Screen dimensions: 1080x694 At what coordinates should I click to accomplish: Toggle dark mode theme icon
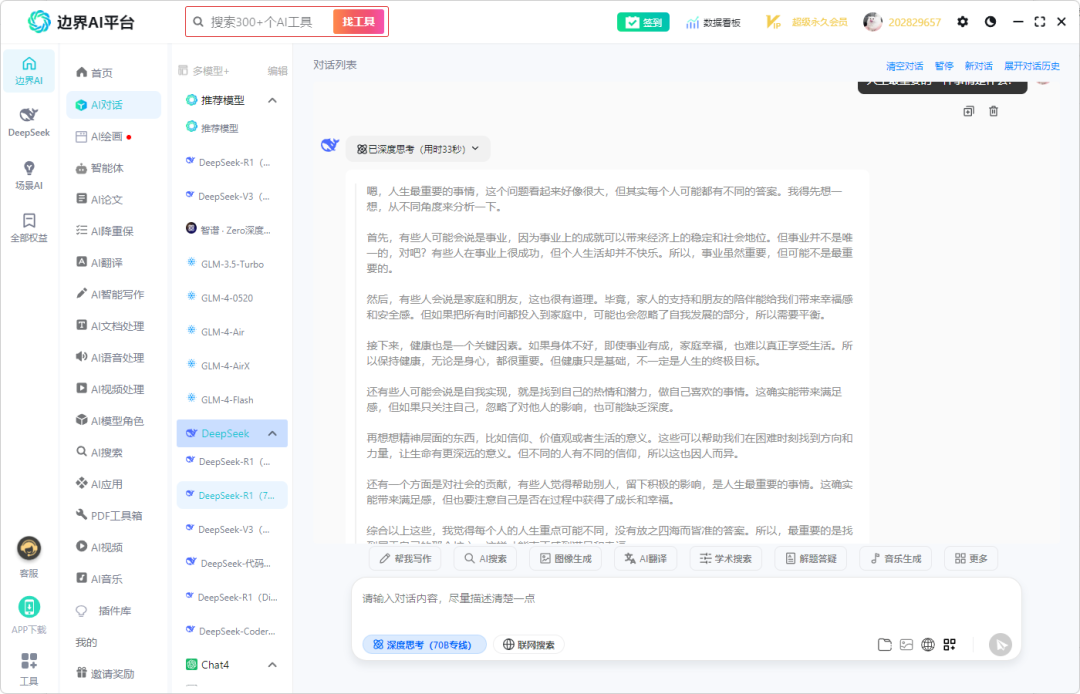coord(990,21)
